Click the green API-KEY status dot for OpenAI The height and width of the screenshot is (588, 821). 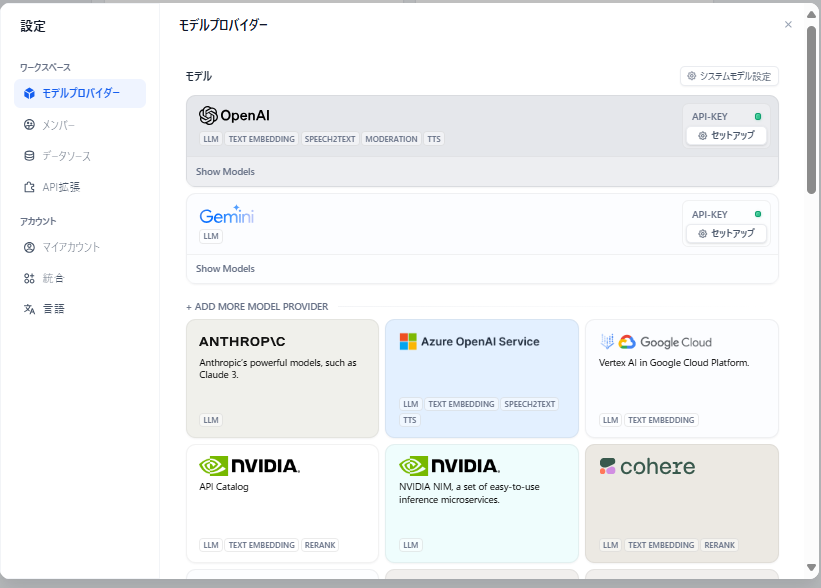click(x=758, y=116)
